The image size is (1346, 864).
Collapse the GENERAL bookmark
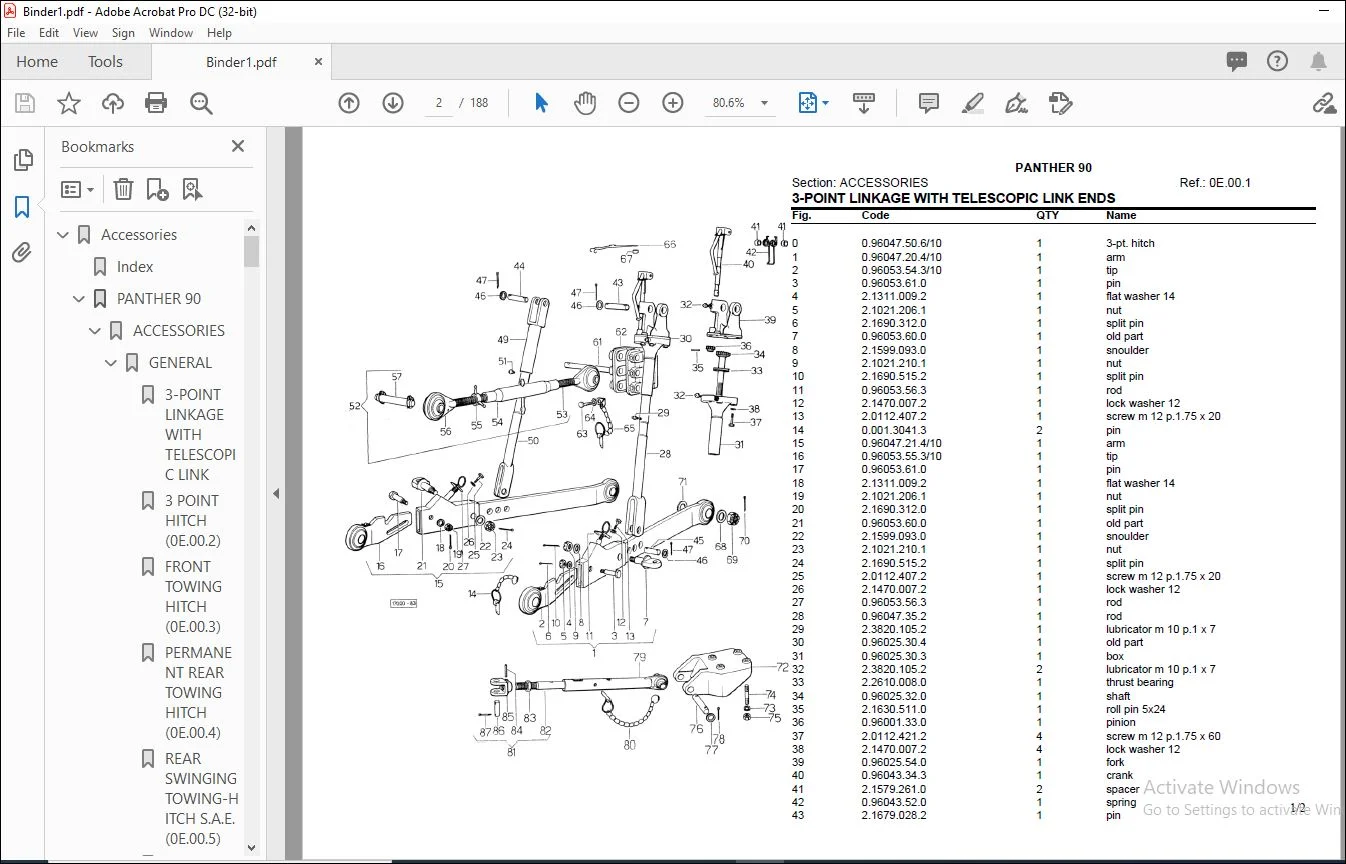pos(112,363)
